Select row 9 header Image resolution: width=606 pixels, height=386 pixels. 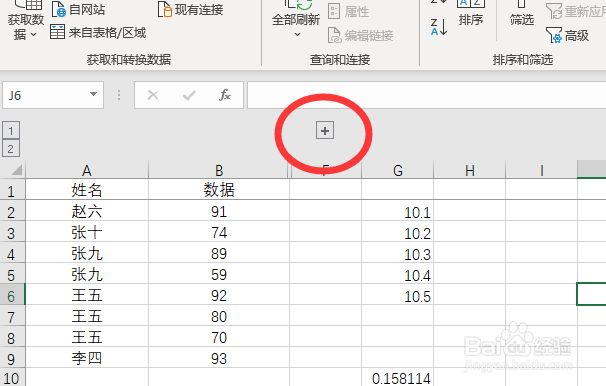[12, 357]
